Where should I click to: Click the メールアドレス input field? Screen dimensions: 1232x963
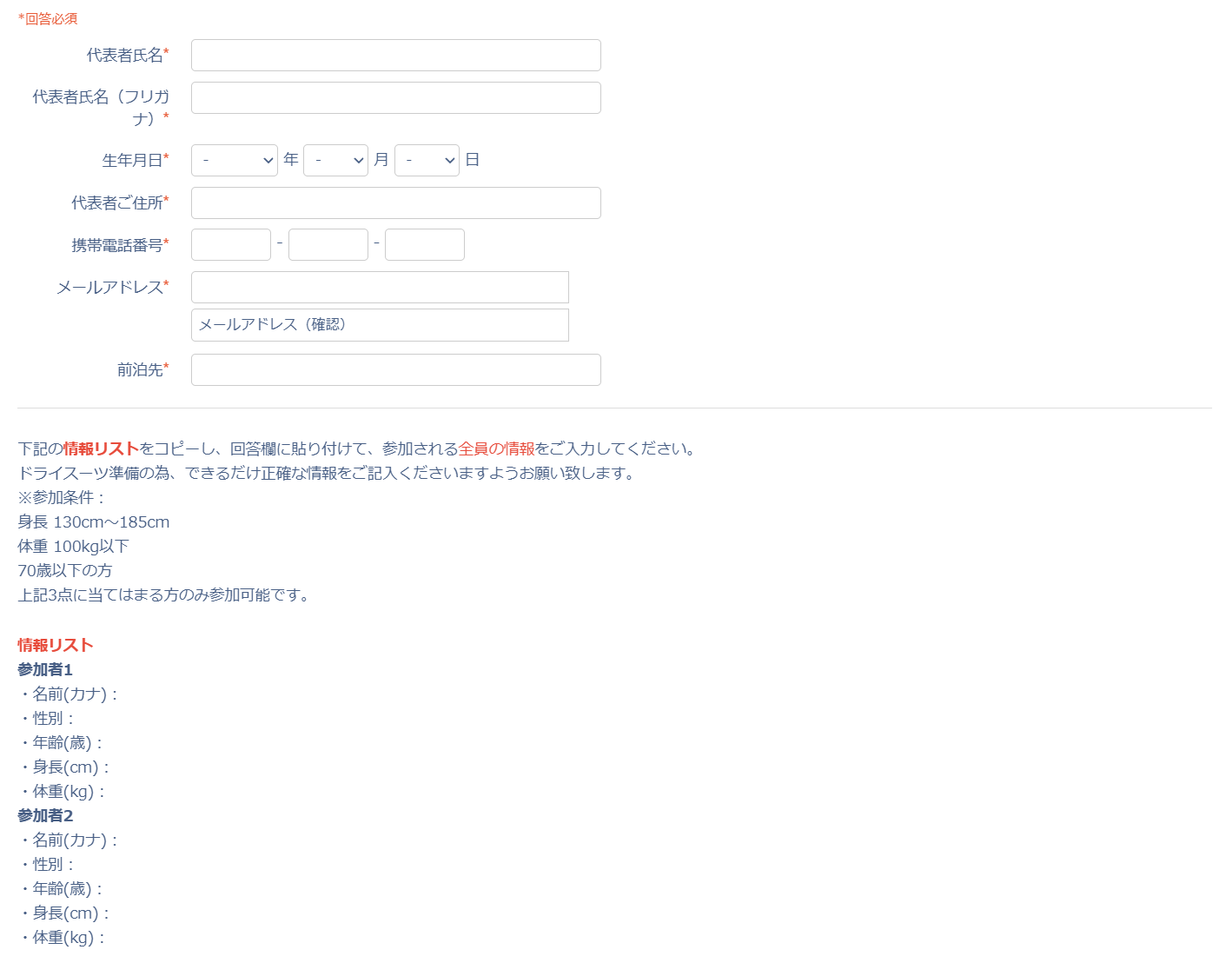point(380,288)
